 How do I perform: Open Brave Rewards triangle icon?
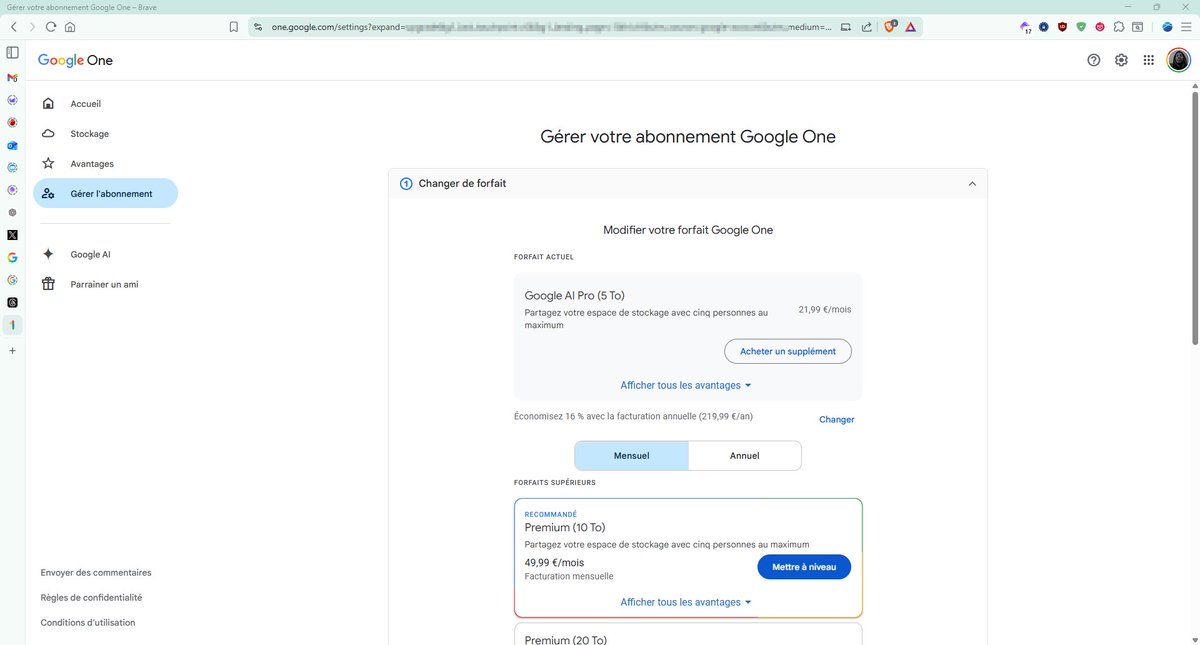click(911, 27)
